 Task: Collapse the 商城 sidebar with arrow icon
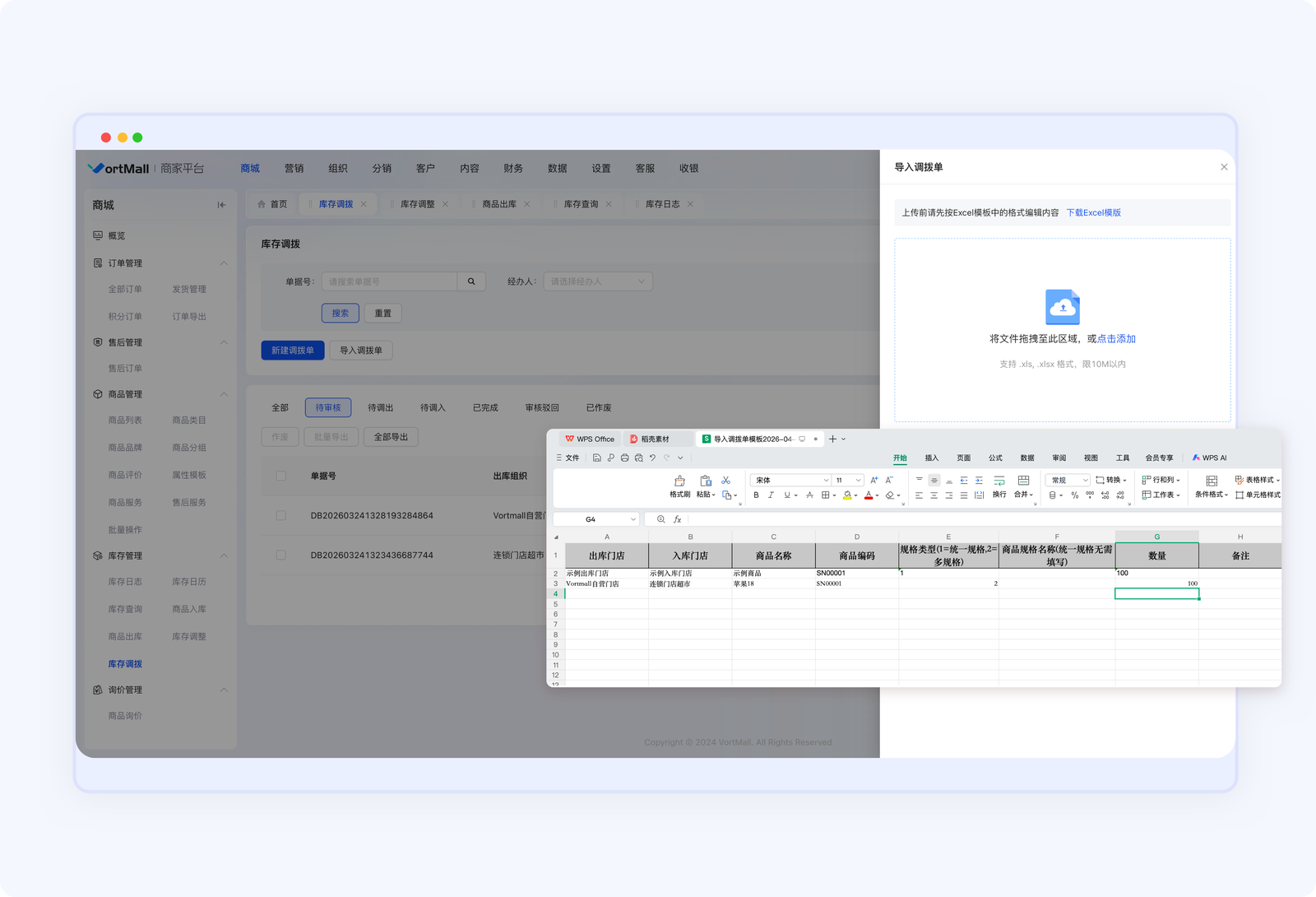coord(221,205)
